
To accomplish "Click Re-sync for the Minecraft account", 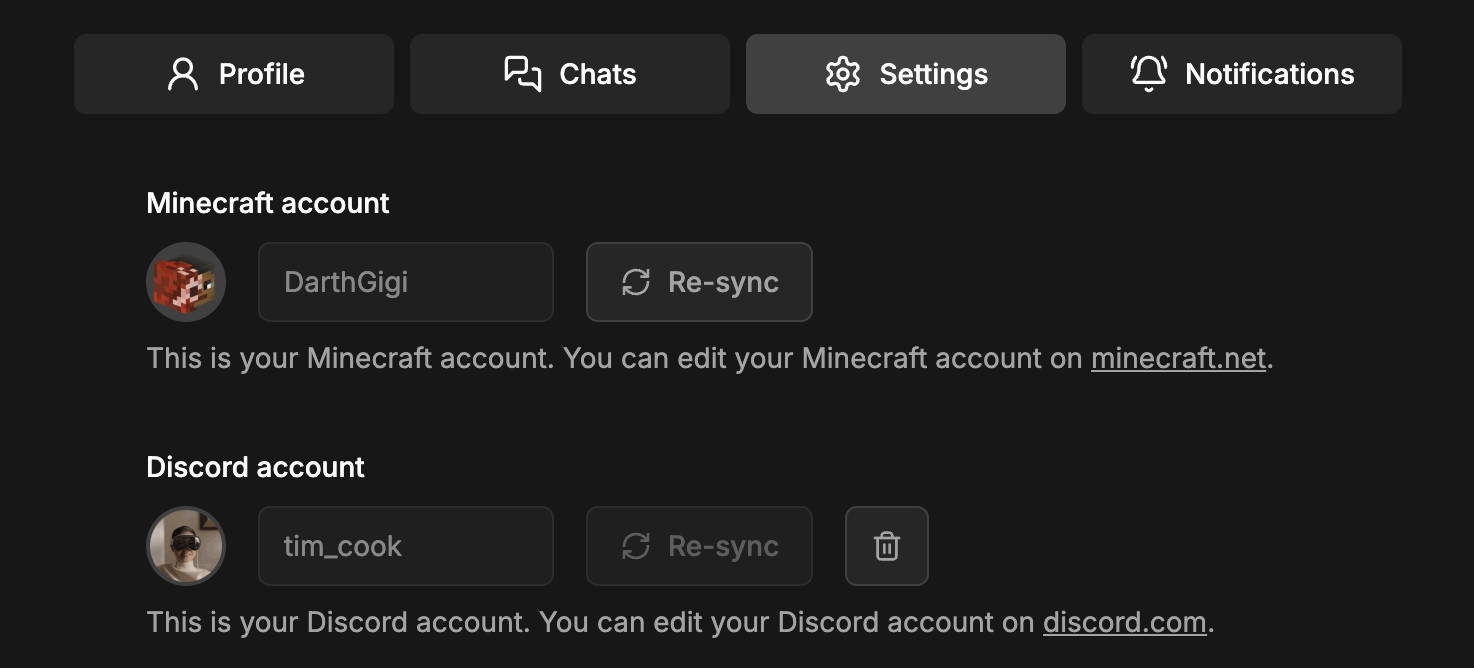I will 699,282.
